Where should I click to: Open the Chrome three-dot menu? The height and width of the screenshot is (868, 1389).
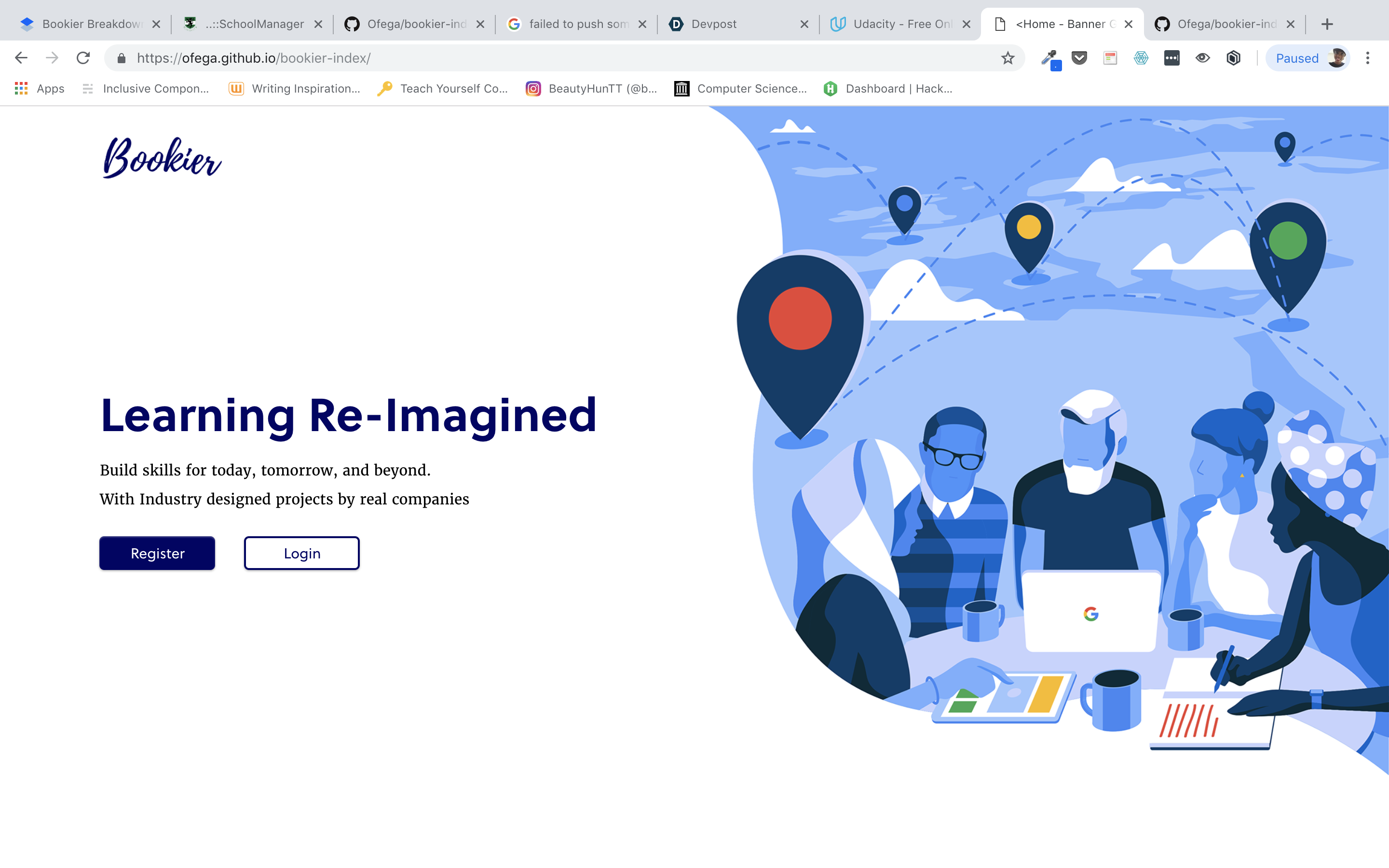click(1368, 58)
